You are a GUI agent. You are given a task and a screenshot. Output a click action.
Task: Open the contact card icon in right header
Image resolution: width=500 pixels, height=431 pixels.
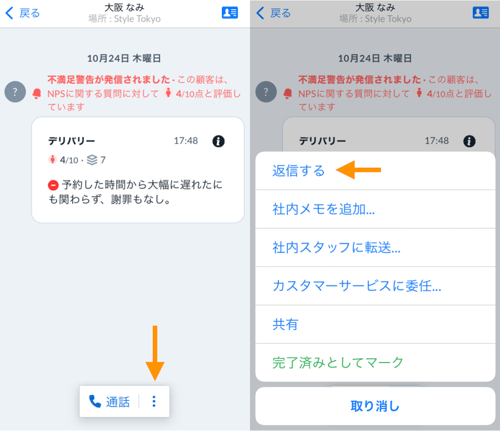480,13
